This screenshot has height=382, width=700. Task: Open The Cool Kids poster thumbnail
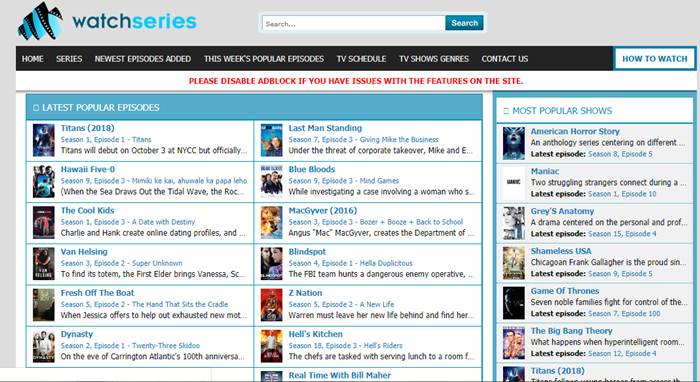point(44,222)
